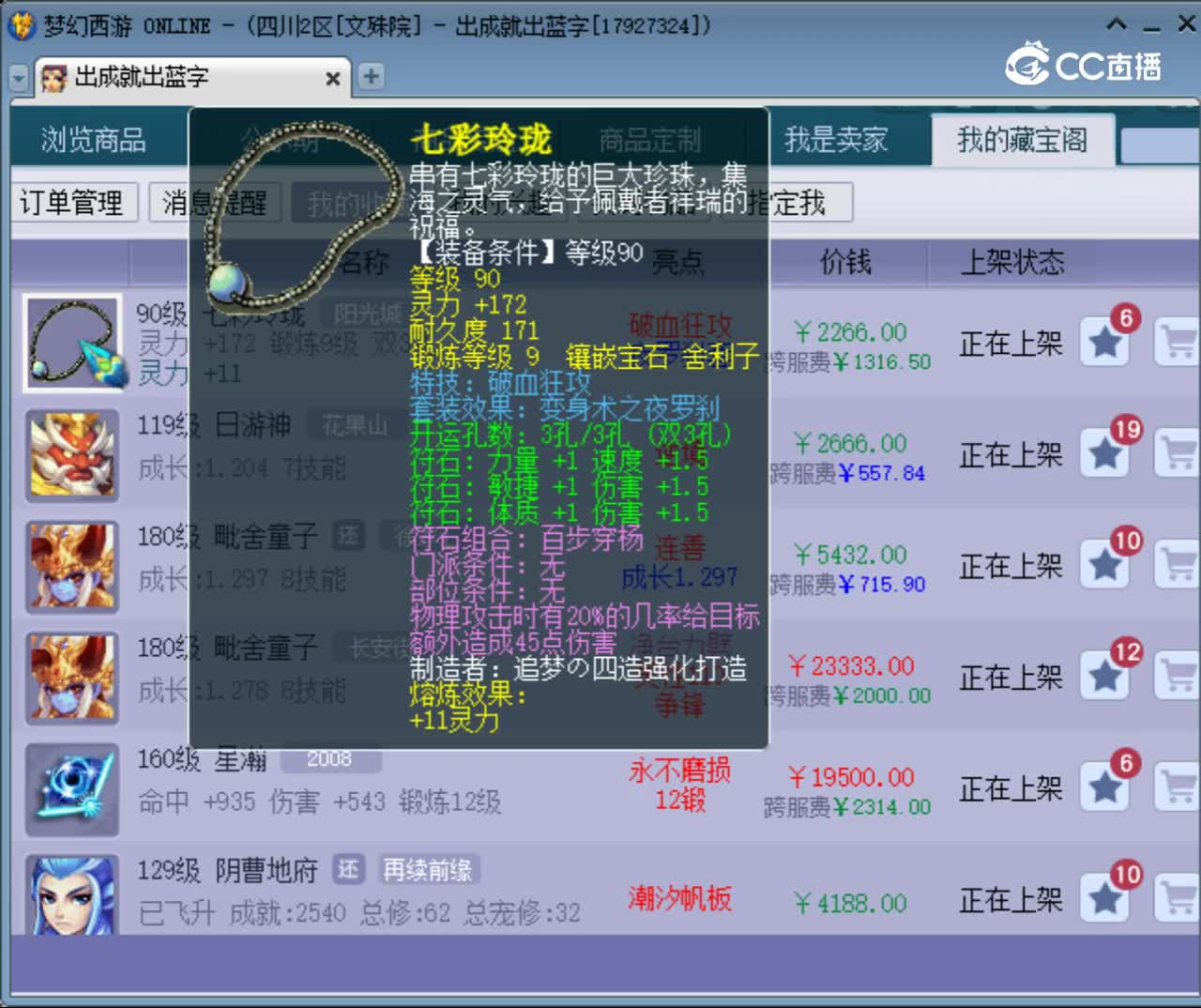Click the favorite star for 日游神 ¥2666.00
The image size is (1201, 1008).
click(x=1104, y=454)
